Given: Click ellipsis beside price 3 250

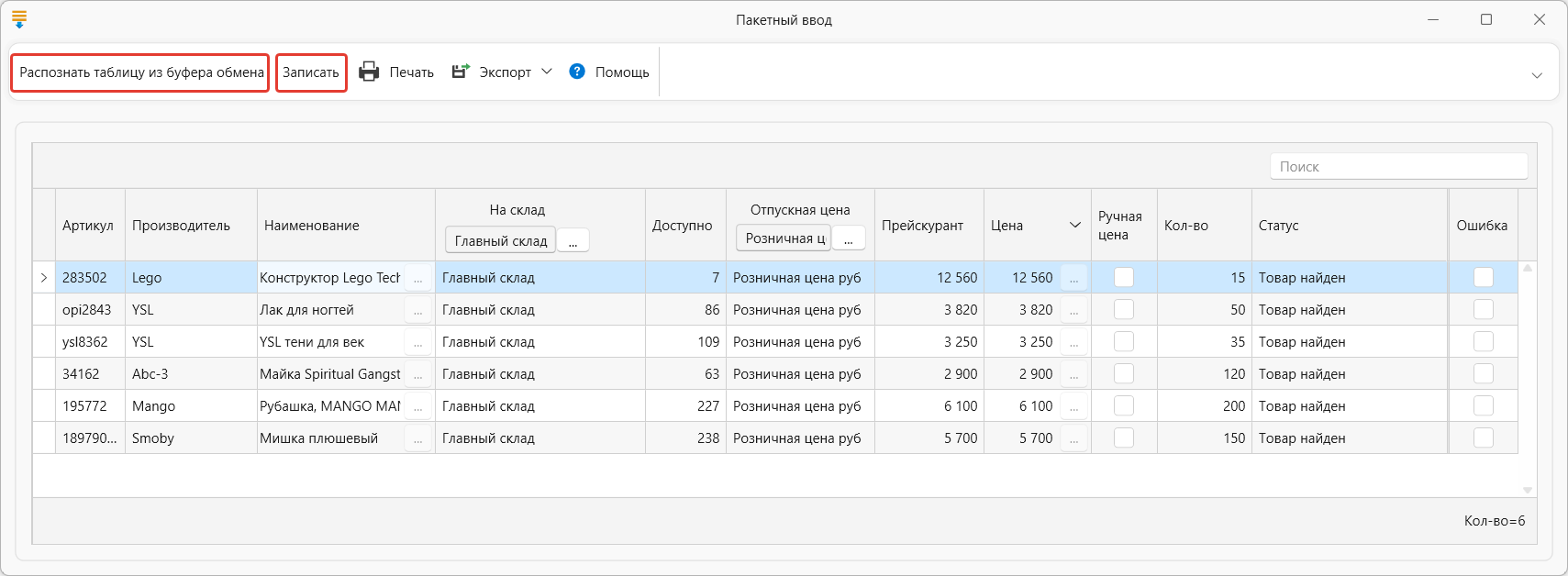Looking at the screenshot, I should click(1073, 341).
